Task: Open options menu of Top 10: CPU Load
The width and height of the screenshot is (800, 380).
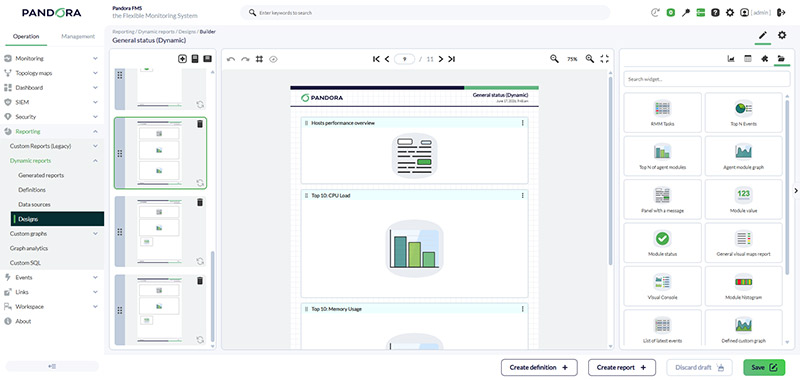Action: 522,195
